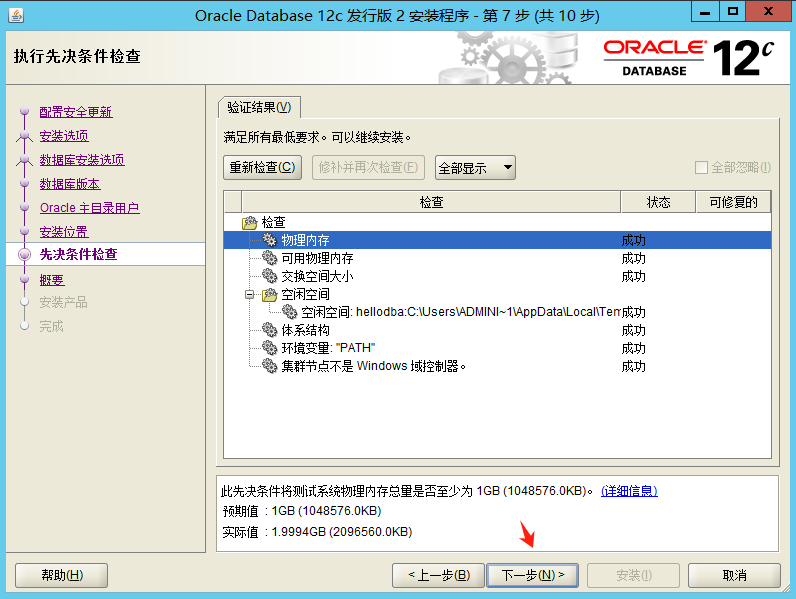Click the step bullet of 先决条件检查
The height and width of the screenshot is (599, 796).
(24, 254)
